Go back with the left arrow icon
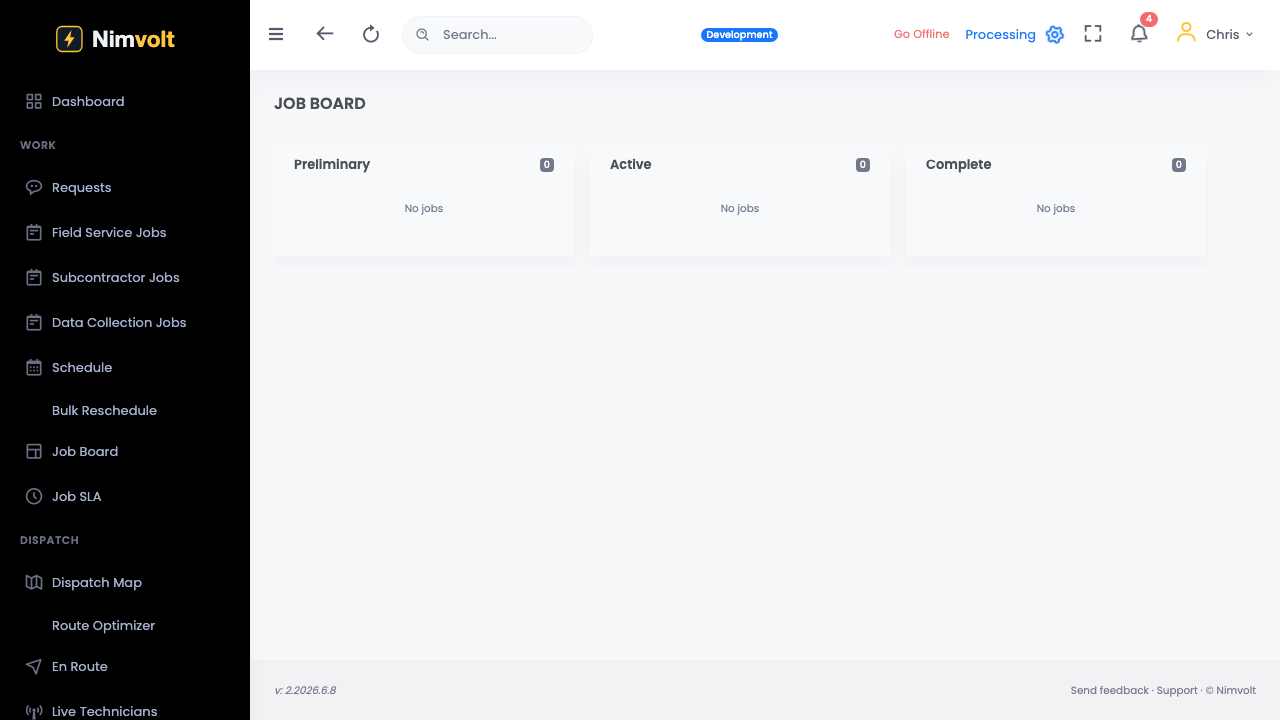 tap(324, 34)
